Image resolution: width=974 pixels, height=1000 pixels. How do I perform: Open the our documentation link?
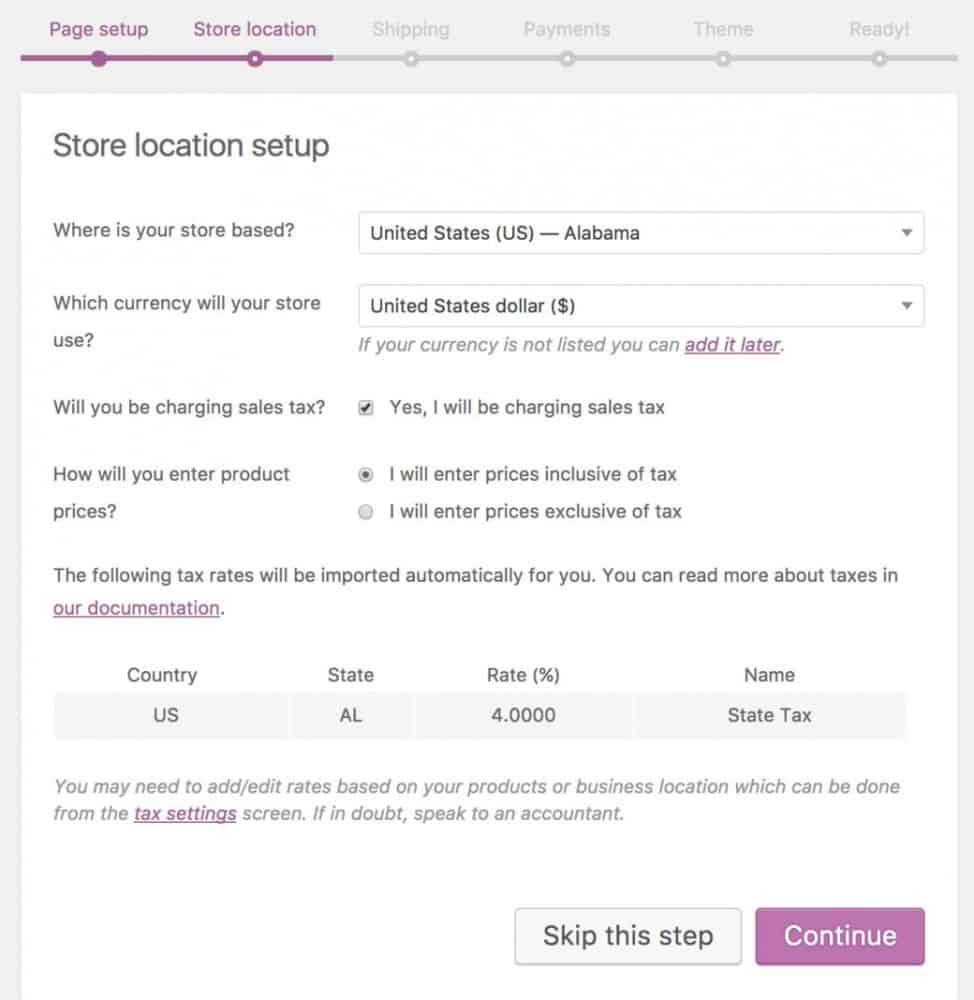pyautogui.click(x=137, y=608)
